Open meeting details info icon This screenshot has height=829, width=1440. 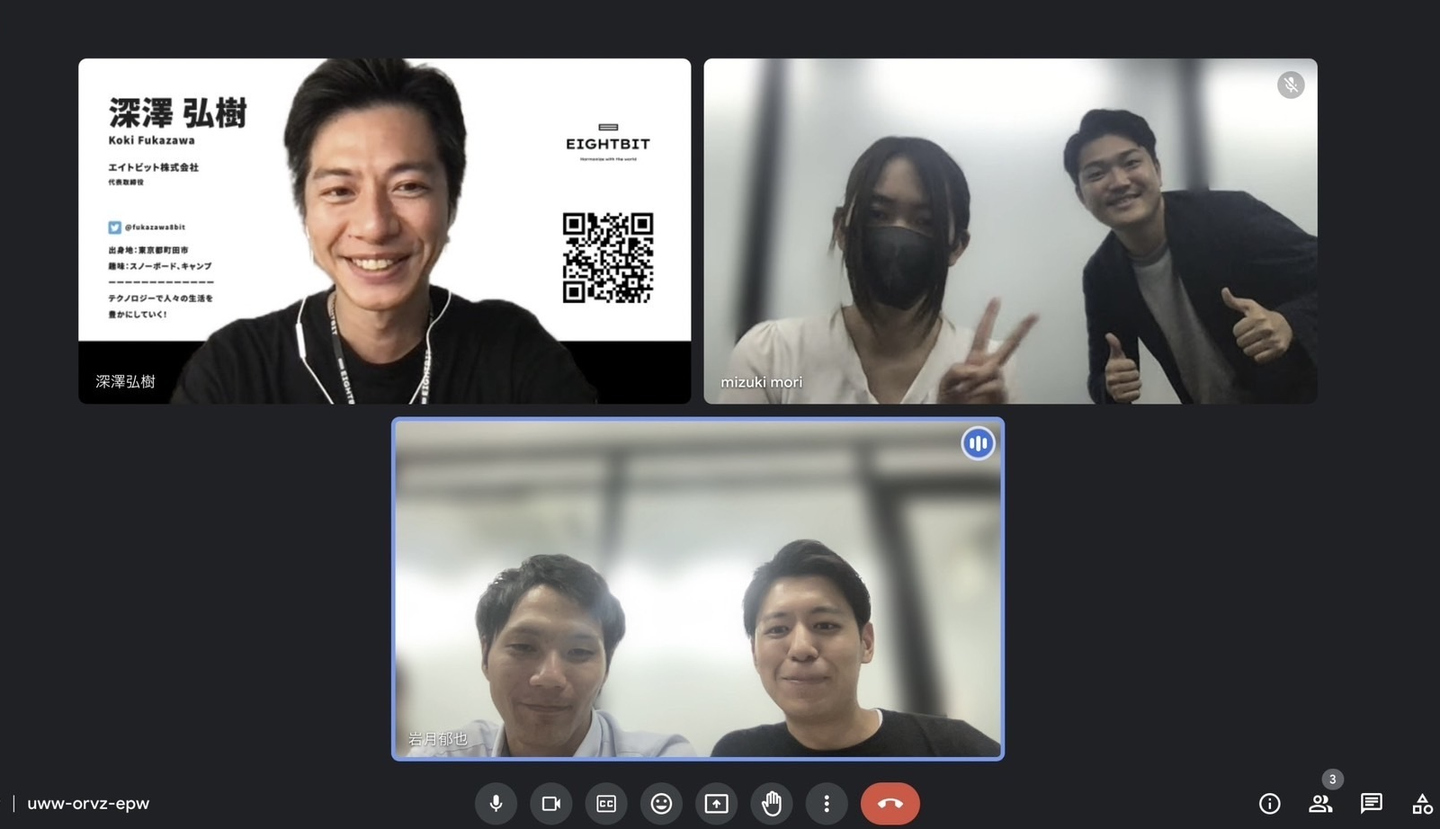1269,803
